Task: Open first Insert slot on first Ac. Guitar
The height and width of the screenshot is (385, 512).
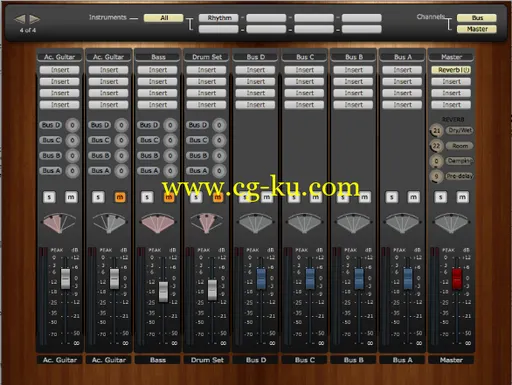Action: click(x=60, y=70)
